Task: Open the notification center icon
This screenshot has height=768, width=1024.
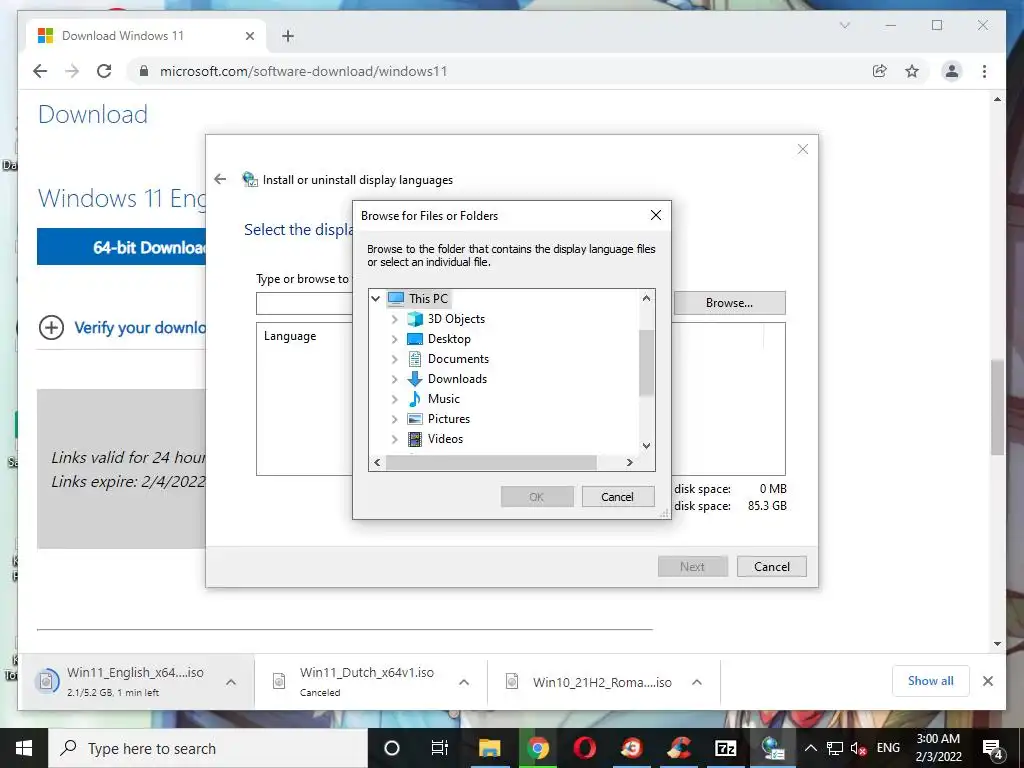Action: click(x=992, y=748)
